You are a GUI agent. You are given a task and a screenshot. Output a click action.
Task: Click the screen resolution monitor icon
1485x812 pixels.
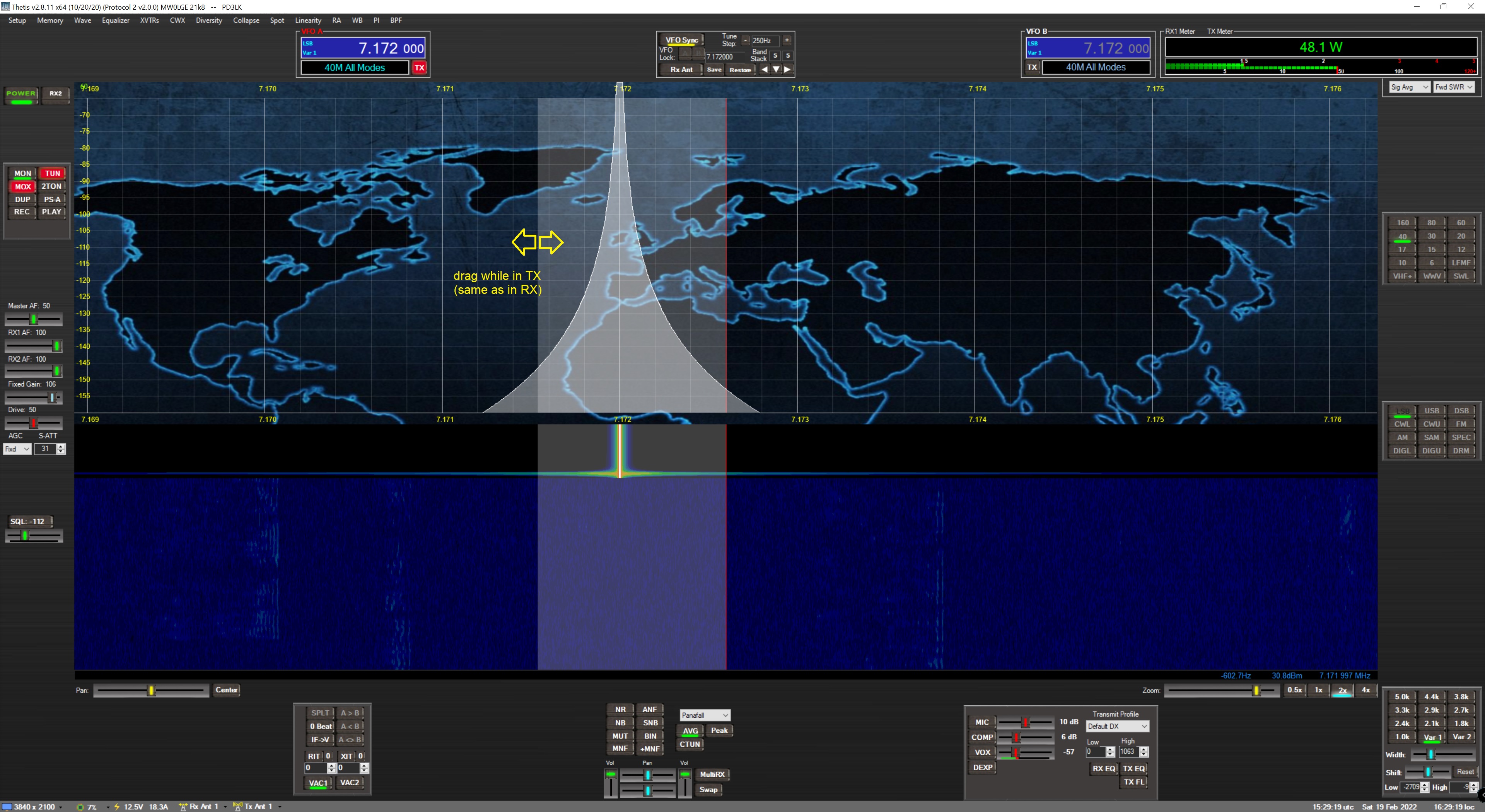tap(6, 806)
